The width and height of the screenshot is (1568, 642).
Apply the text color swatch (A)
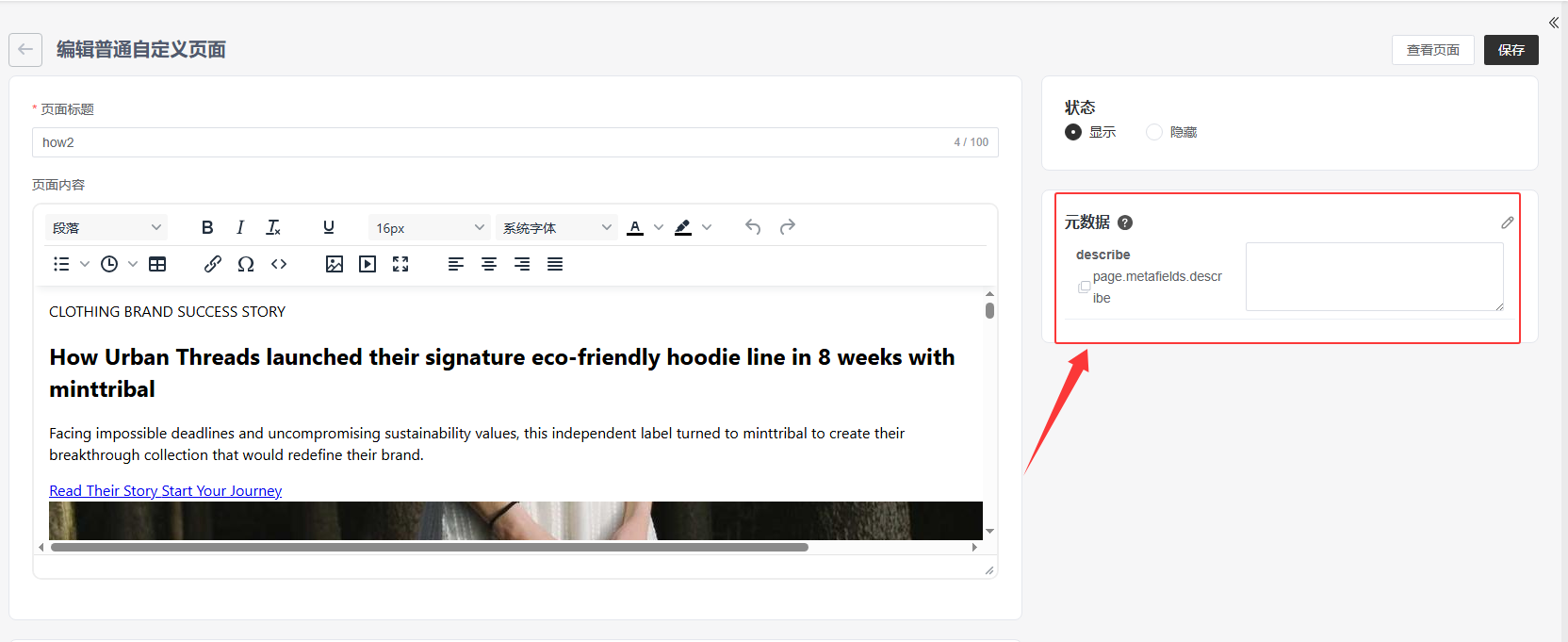pyautogui.click(x=635, y=227)
